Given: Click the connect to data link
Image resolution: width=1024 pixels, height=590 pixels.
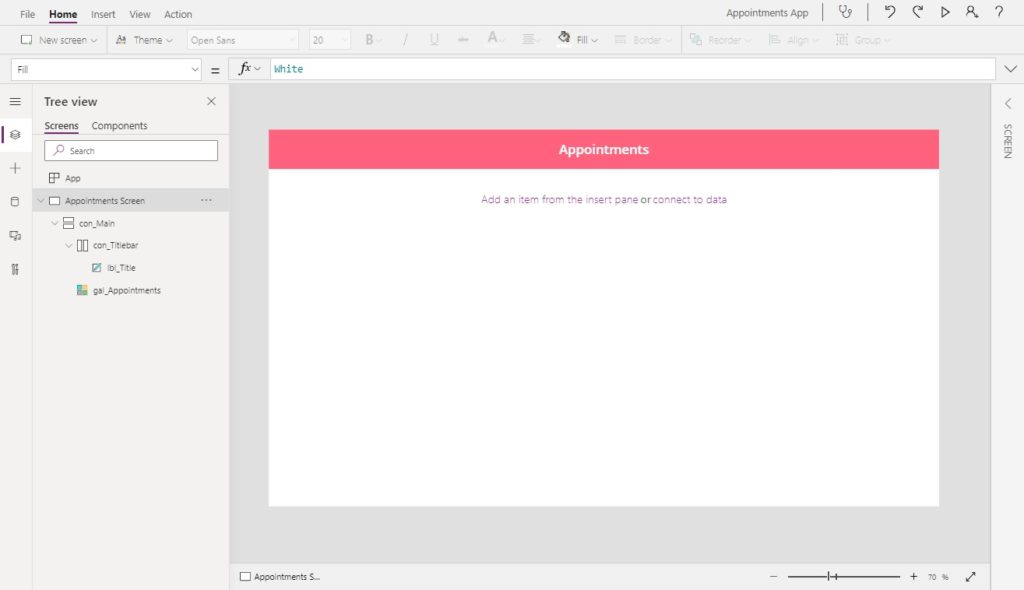Looking at the screenshot, I should 690,199.
